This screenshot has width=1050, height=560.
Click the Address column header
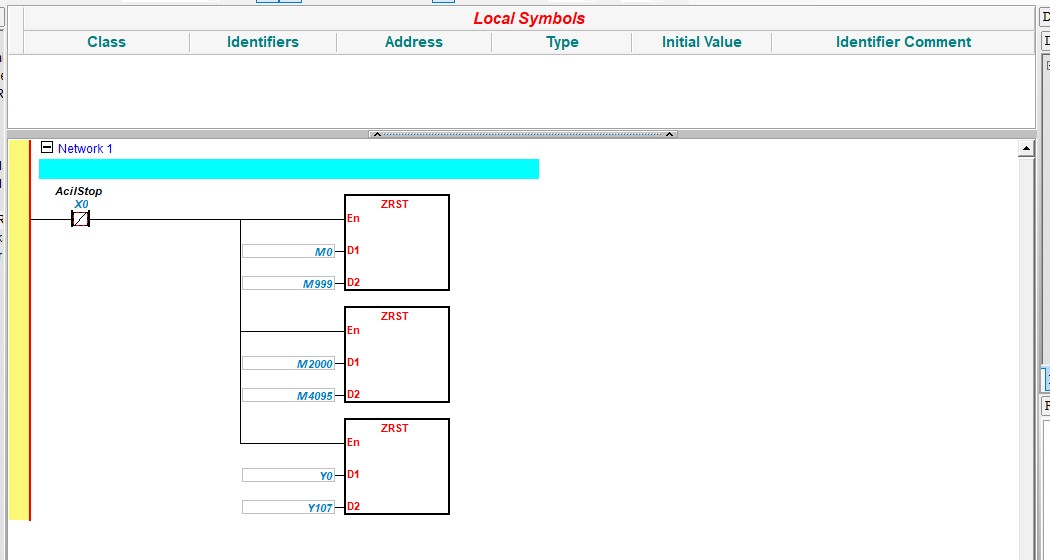(x=414, y=42)
